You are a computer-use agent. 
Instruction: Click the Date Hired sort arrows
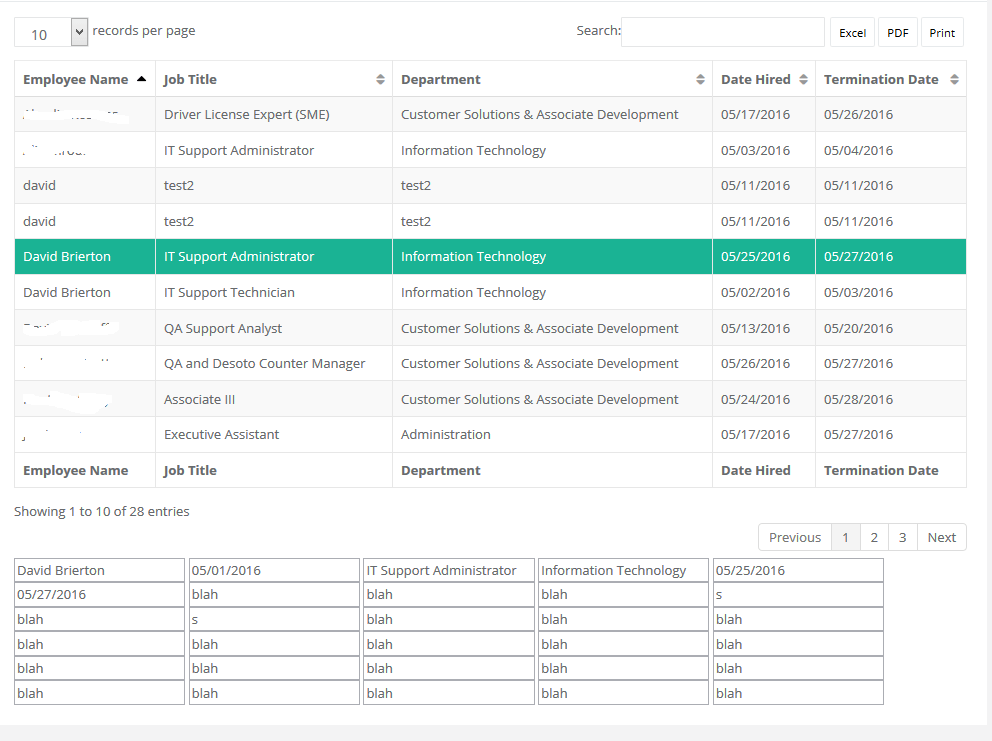click(x=803, y=79)
